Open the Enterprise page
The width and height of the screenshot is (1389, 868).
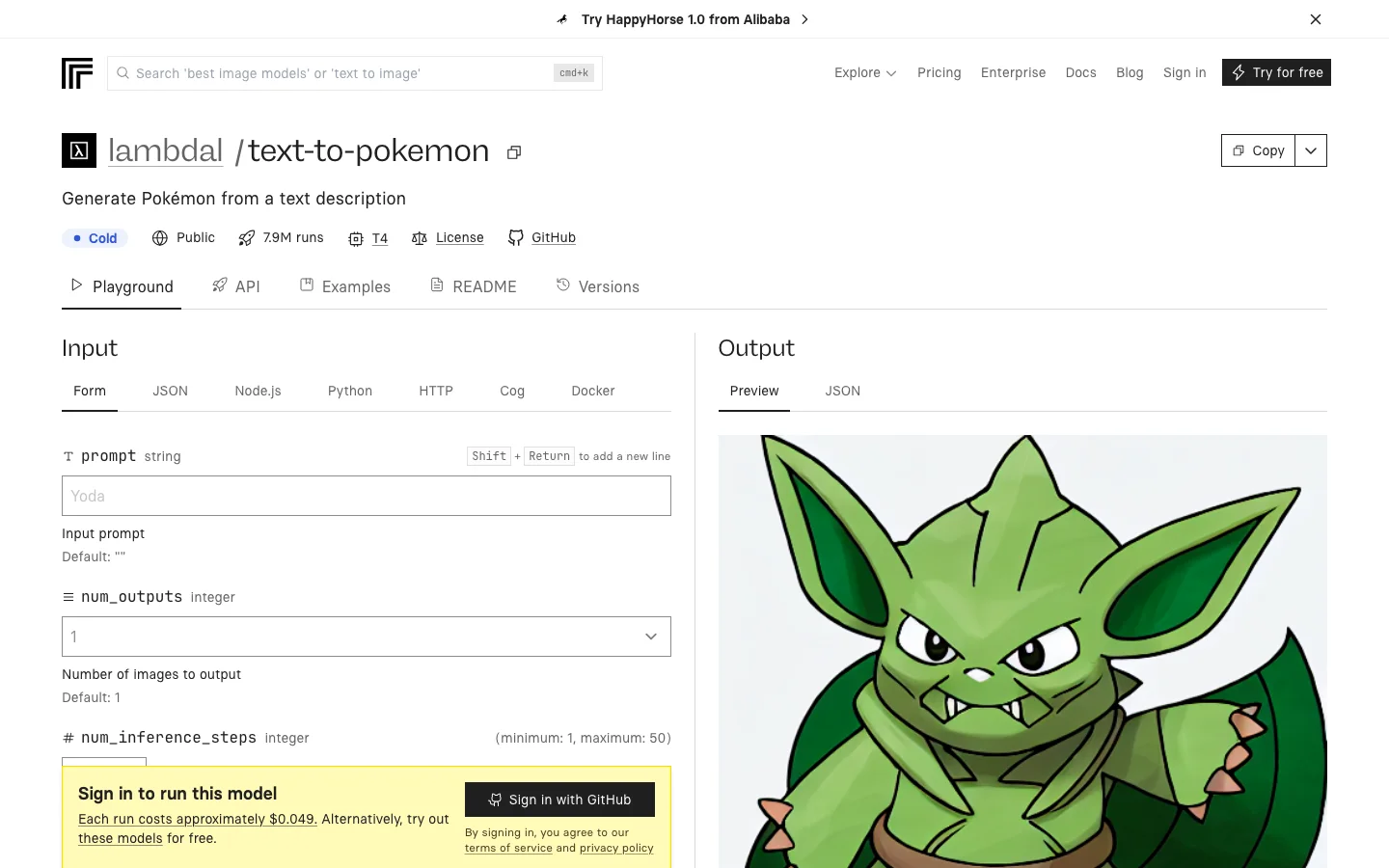pyautogui.click(x=1013, y=73)
